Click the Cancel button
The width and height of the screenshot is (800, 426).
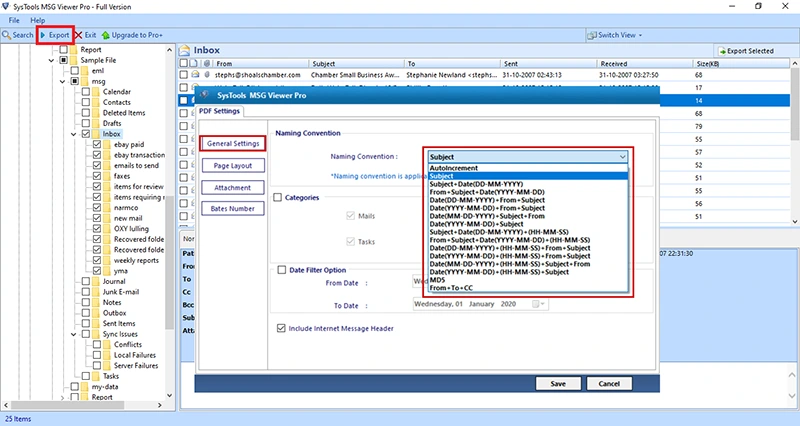609,384
